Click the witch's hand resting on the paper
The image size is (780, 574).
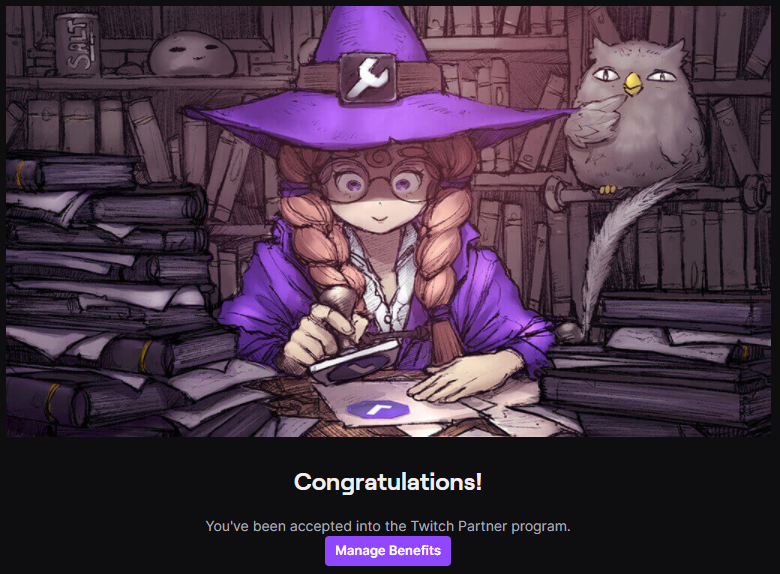[x=460, y=378]
